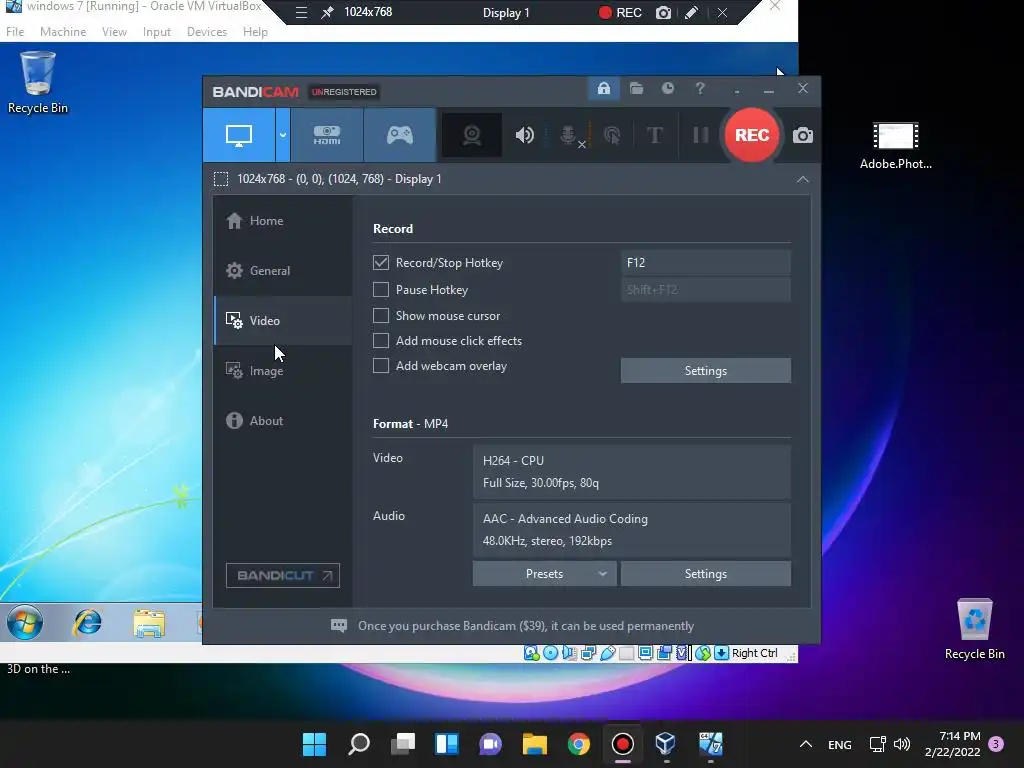This screenshot has height=768, width=1024.
Task: Click the speaker sound icon in Bandicam
Action: click(524, 135)
